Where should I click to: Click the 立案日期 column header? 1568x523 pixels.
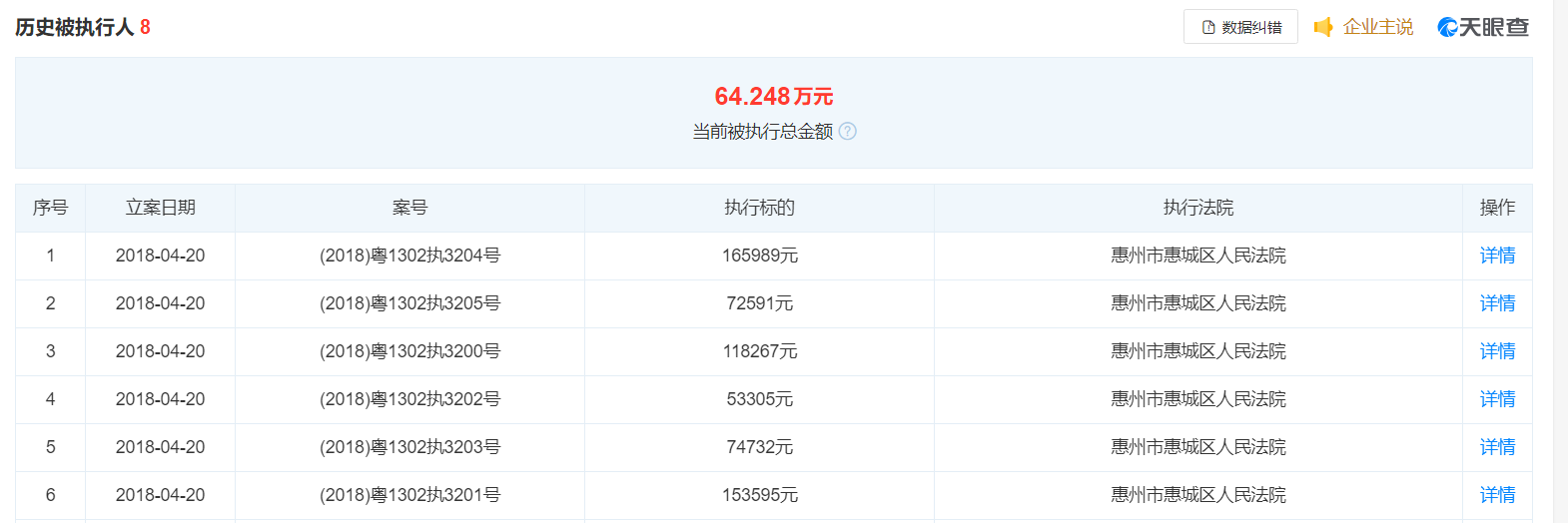[160, 208]
